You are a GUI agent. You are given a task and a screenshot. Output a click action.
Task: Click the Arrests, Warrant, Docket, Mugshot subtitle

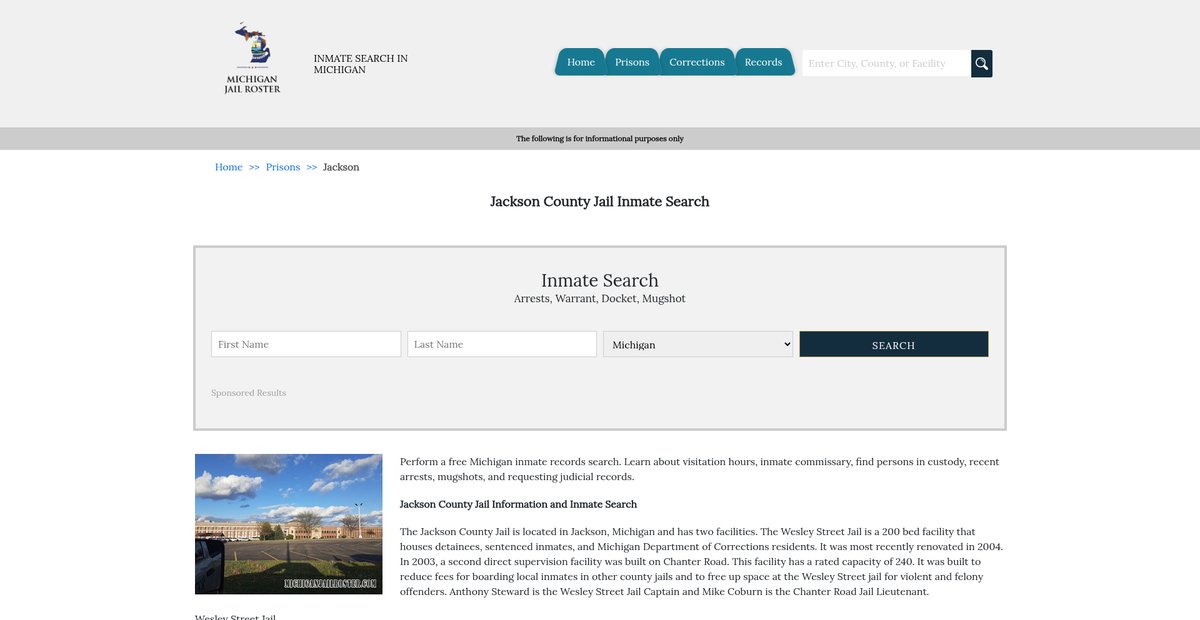pyautogui.click(x=600, y=299)
